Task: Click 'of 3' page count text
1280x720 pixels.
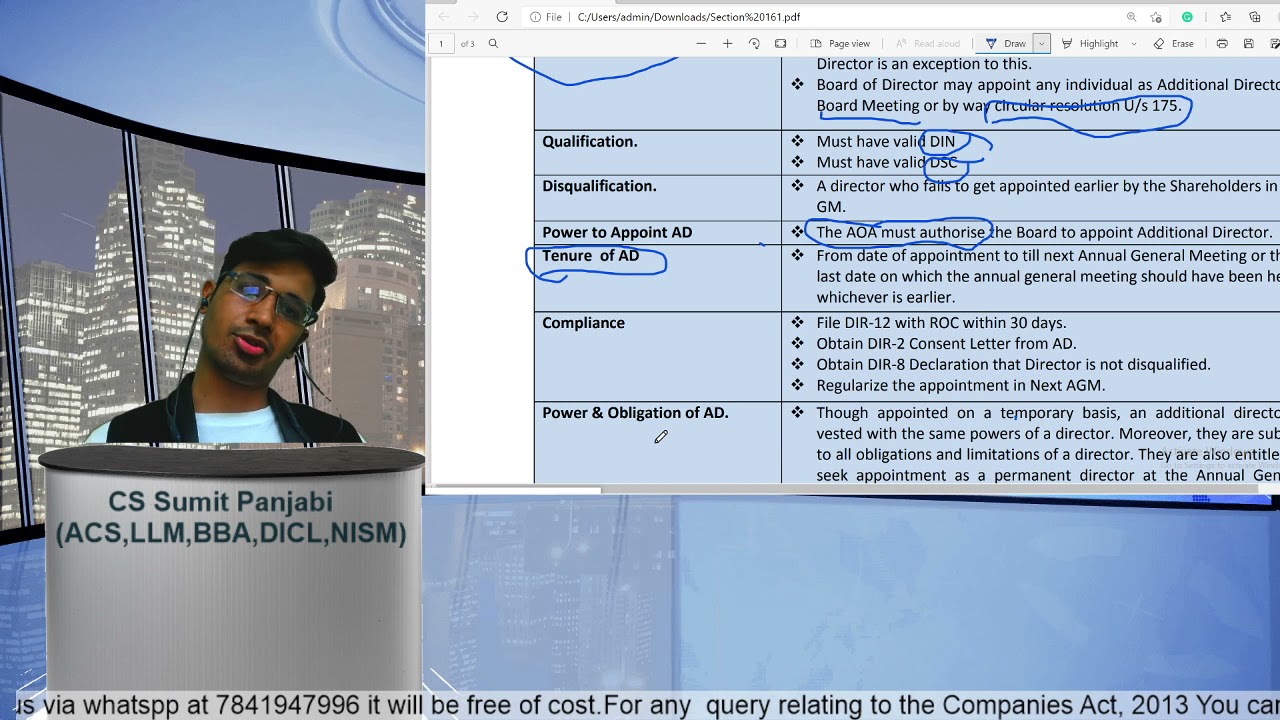Action: coord(467,44)
